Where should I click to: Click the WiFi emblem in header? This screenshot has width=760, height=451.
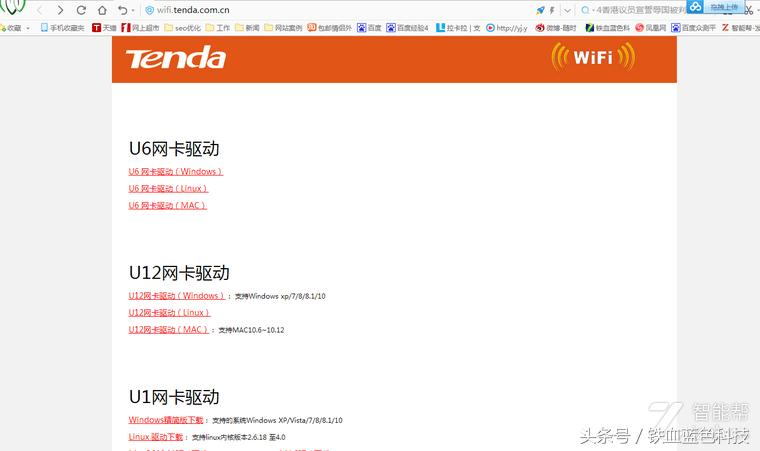593,57
